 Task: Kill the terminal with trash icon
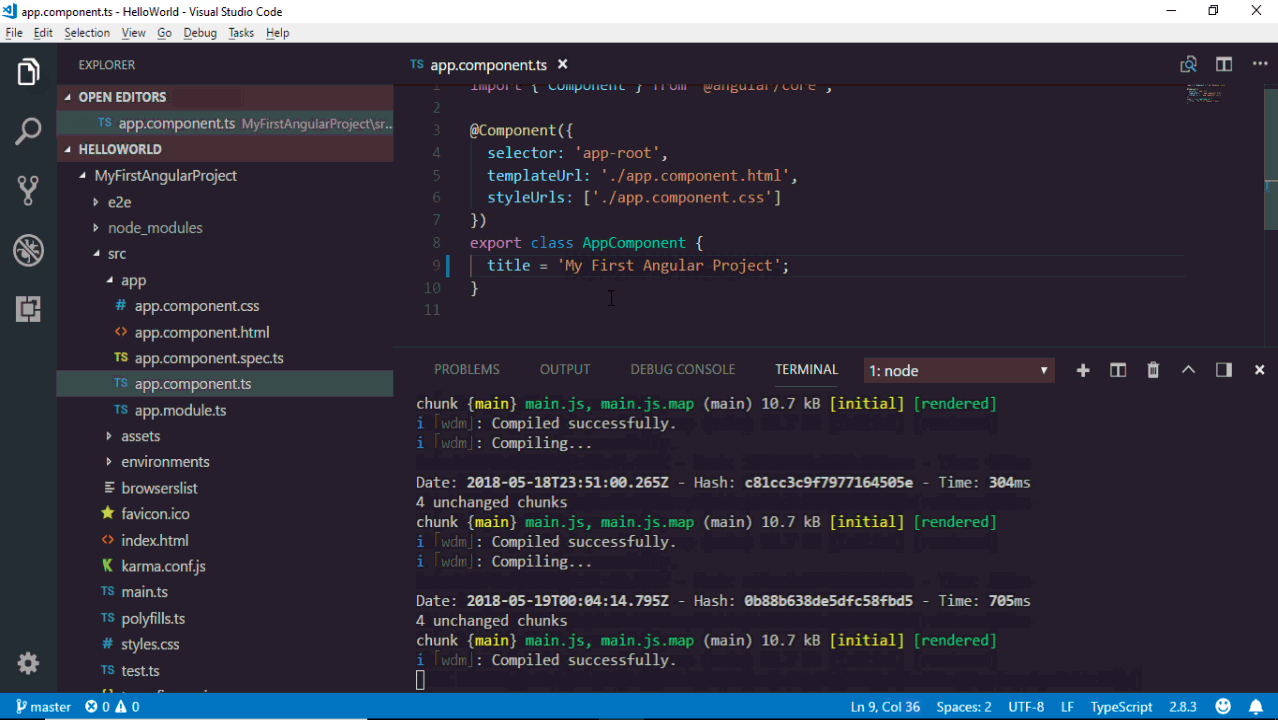click(x=1153, y=370)
